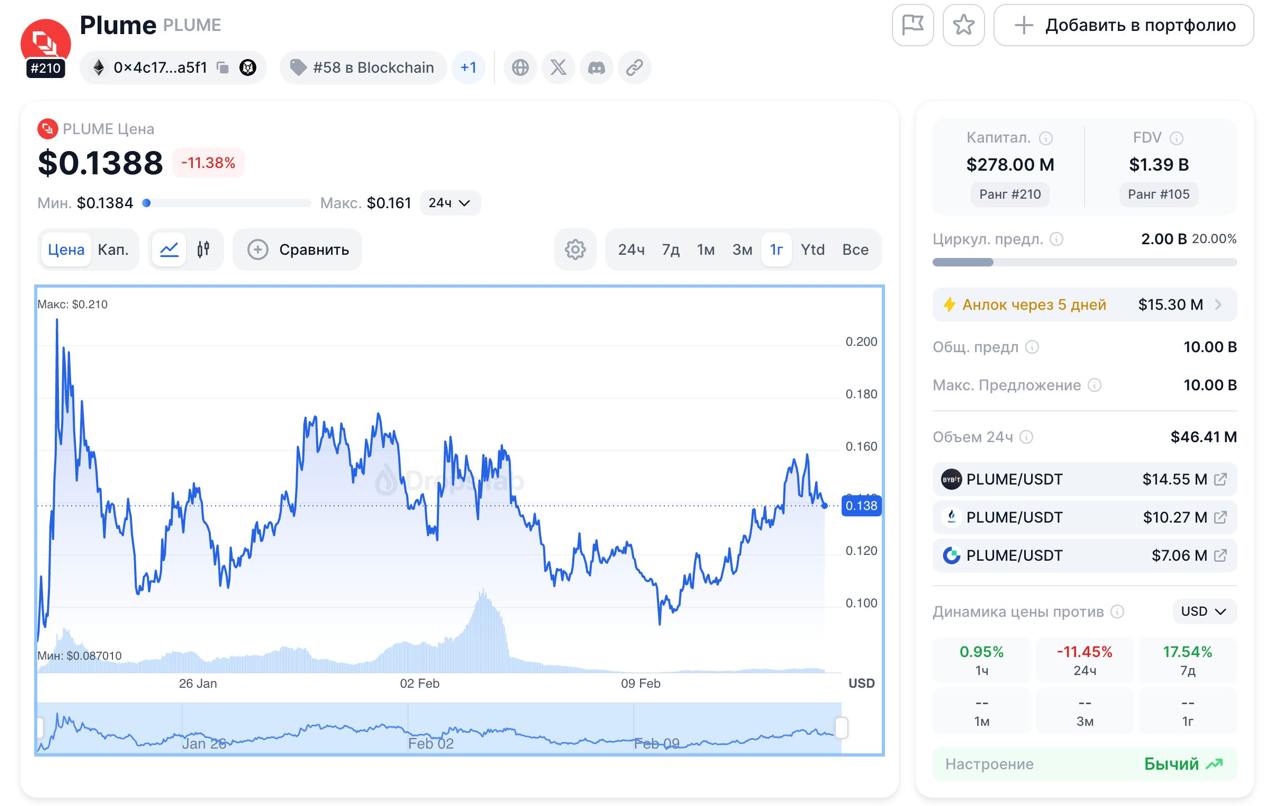Click right handle of chart range slider
1280x806 pixels.
(841, 728)
